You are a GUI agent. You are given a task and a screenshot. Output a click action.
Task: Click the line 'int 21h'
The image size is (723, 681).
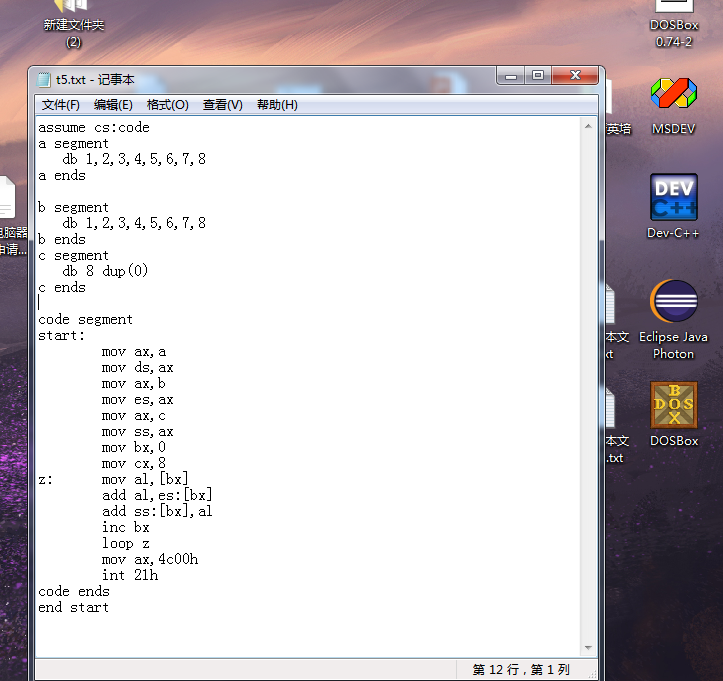click(130, 575)
